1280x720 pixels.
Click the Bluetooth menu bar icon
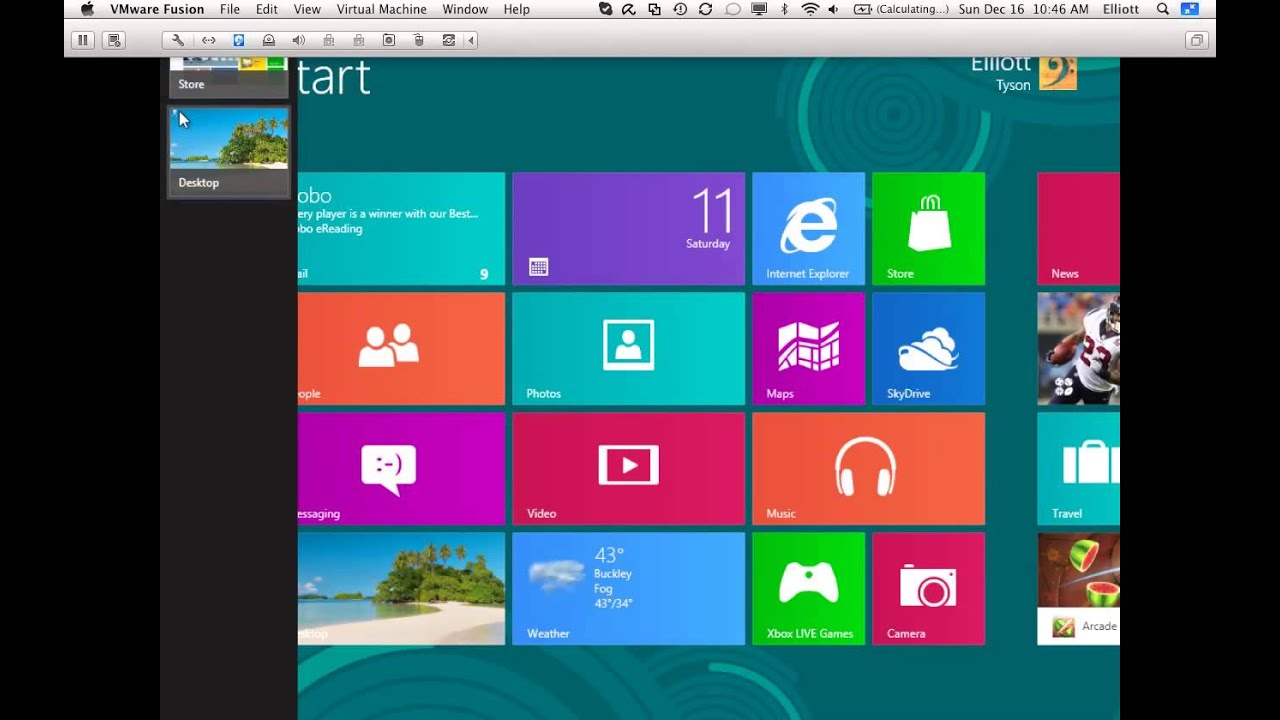[785, 9]
